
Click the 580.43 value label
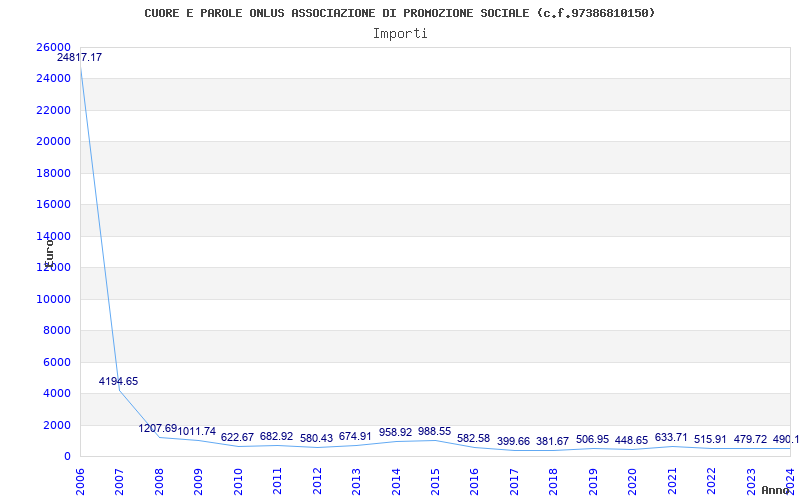pyautogui.click(x=316, y=438)
